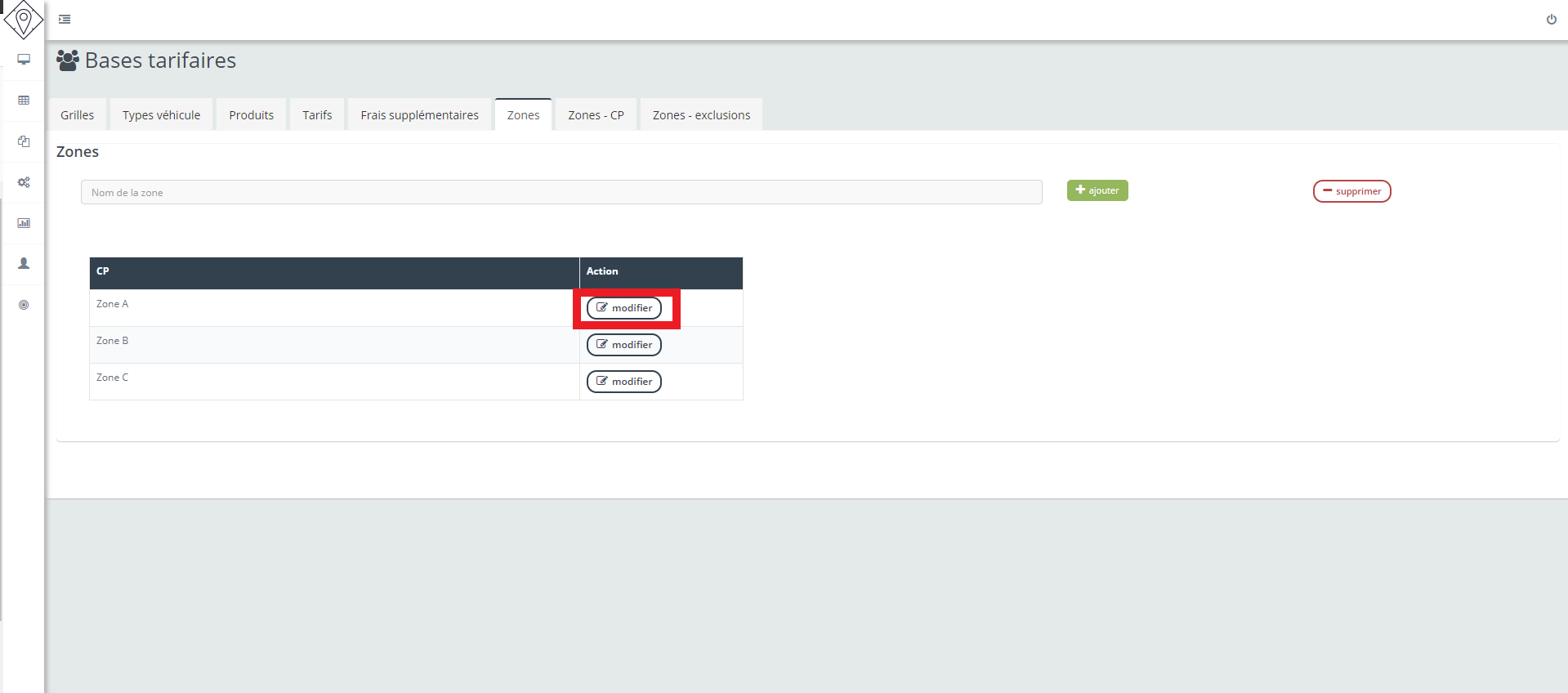Click the green ajouter button
Viewport: 1568px width, 693px height.
1097,190
